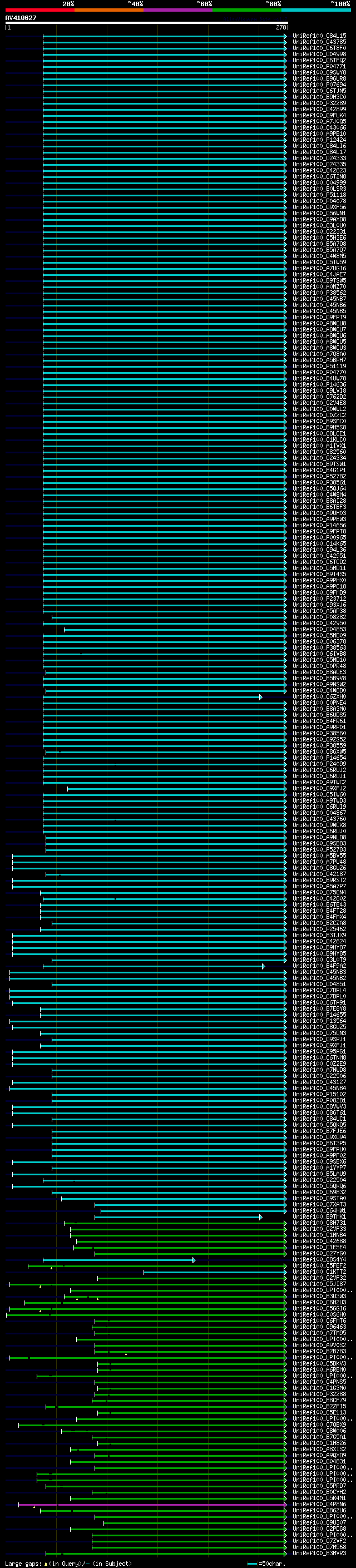Screen dimensions: 356x1568
Task: Select label UniRef100_Q7ZVF2
Action: tap(319, 1541)
